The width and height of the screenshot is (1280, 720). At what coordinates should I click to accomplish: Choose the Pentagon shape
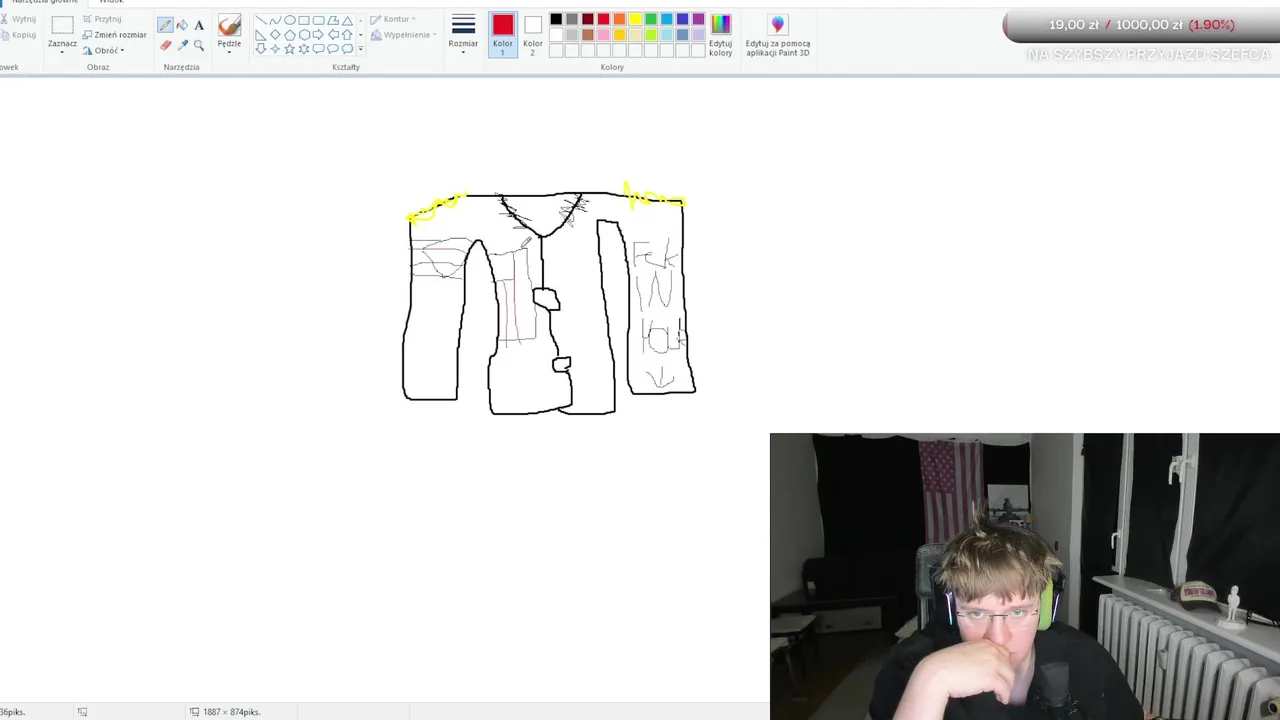[x=290, y=35]
